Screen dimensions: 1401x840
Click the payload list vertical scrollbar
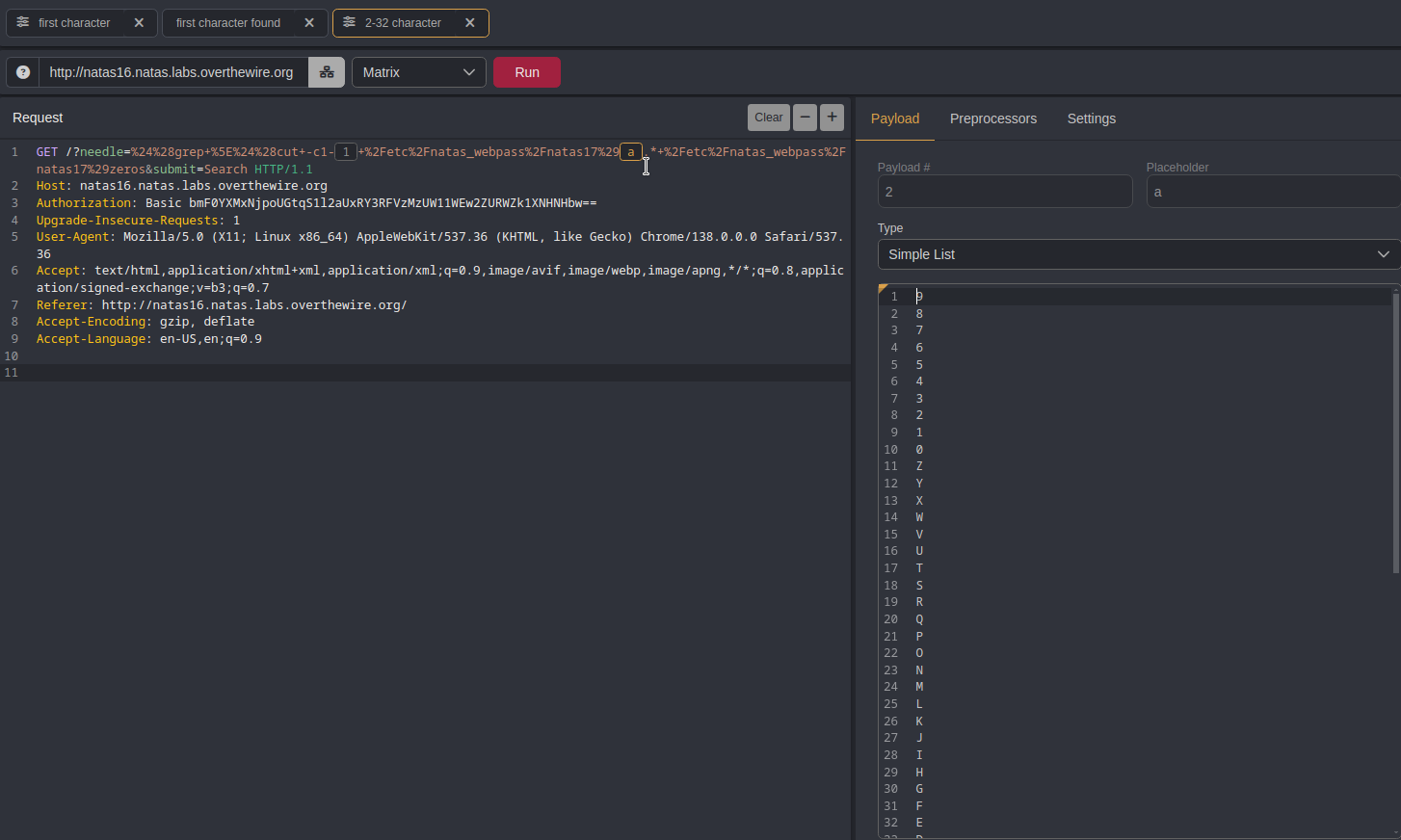click(x=1395, y=433)
